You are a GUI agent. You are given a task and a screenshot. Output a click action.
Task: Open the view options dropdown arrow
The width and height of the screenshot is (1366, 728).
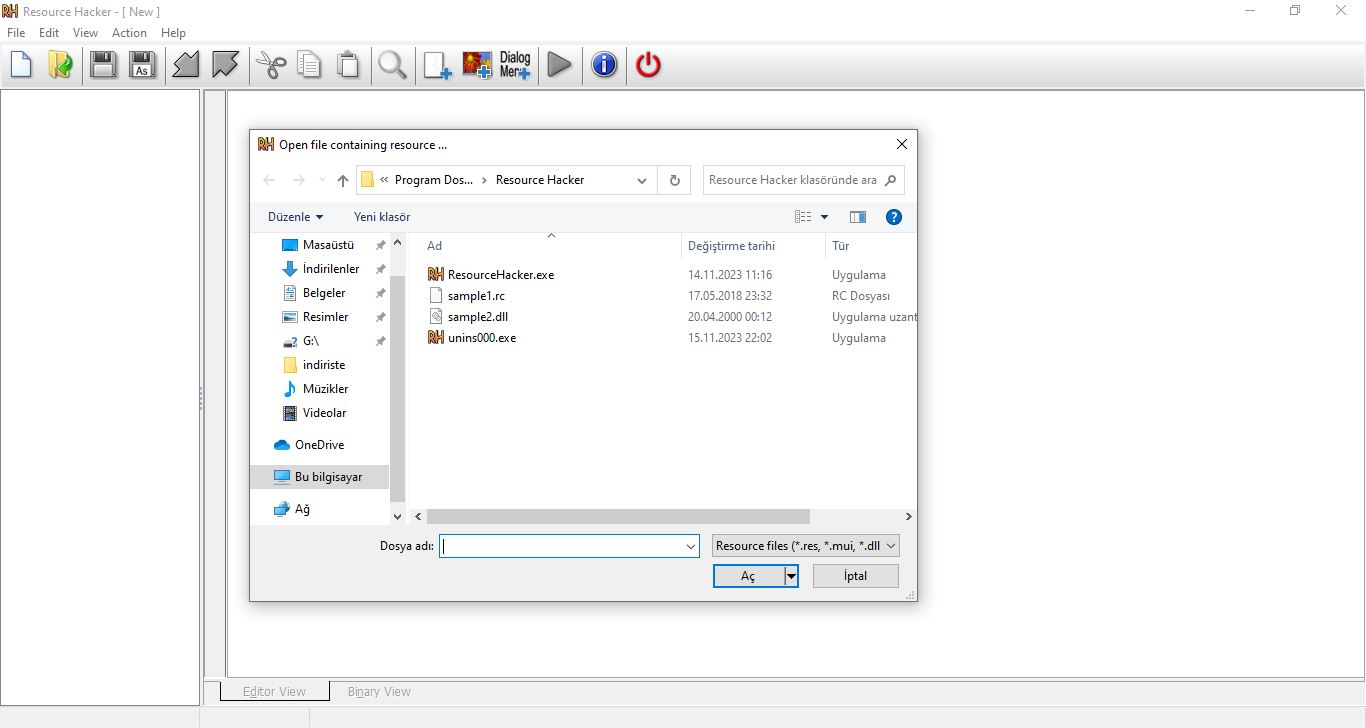click(x=825, y=217)
